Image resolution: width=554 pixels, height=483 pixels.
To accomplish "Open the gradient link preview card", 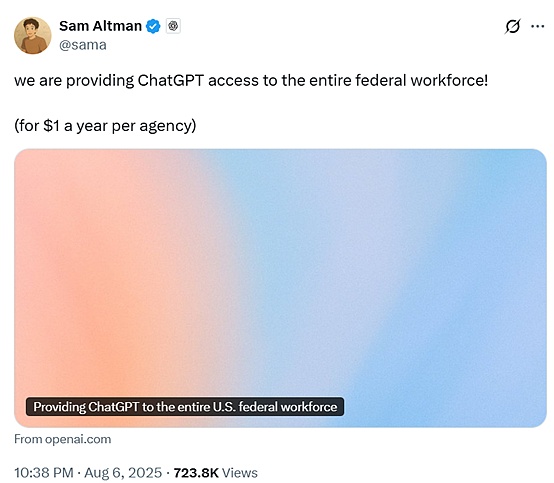I will coord(280,288).
